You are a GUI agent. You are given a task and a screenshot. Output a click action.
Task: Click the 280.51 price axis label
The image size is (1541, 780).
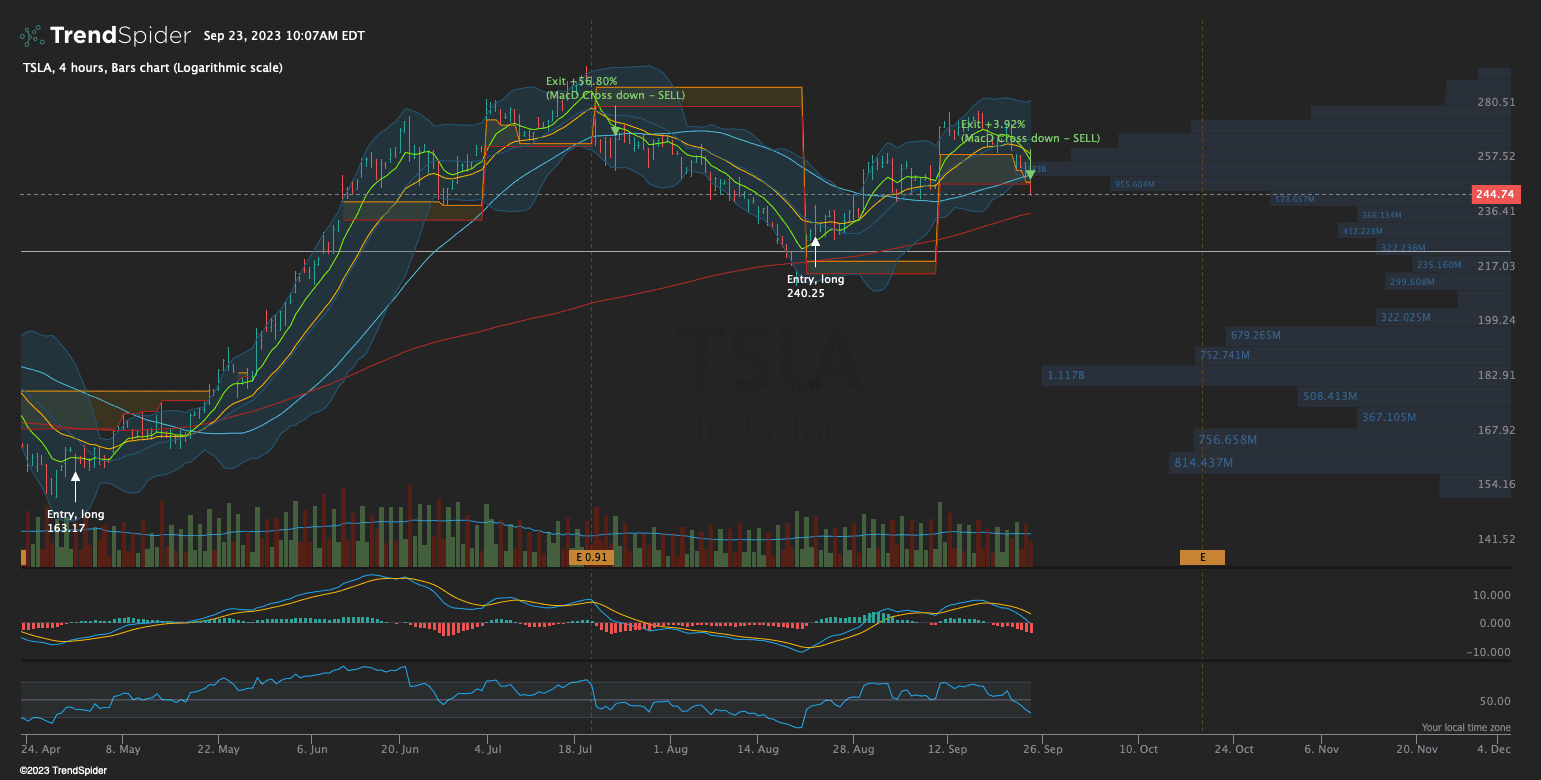pyautogui.click(x=1494, y=102)
